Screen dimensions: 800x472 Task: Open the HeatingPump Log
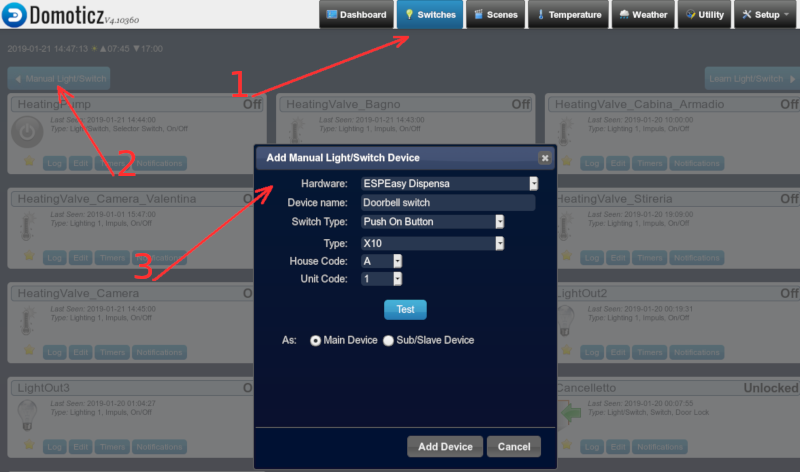click(55, 163)
